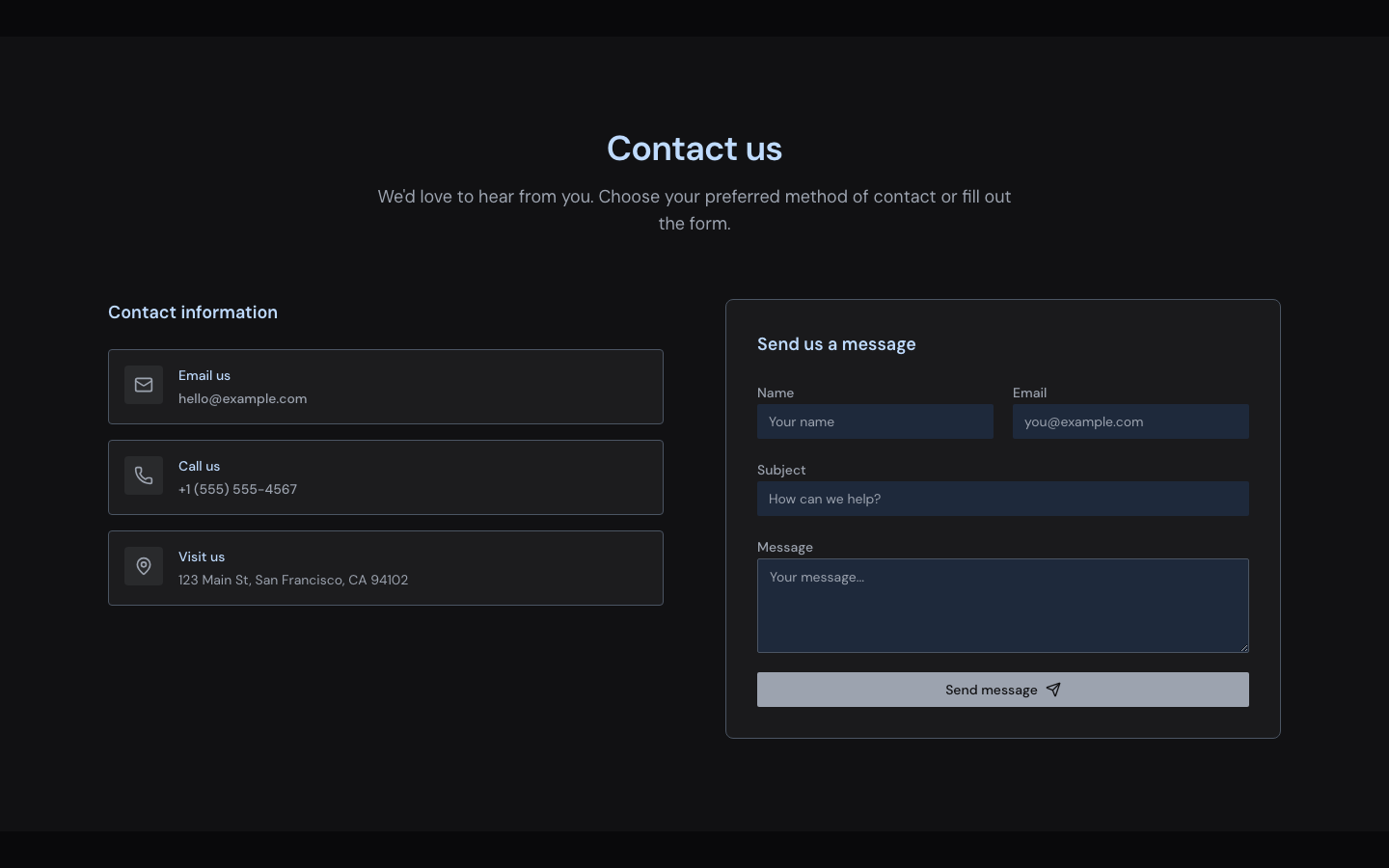This screenshot has height=868, width=1389.
Task: Click the Message field label
Action: (785, 547)
